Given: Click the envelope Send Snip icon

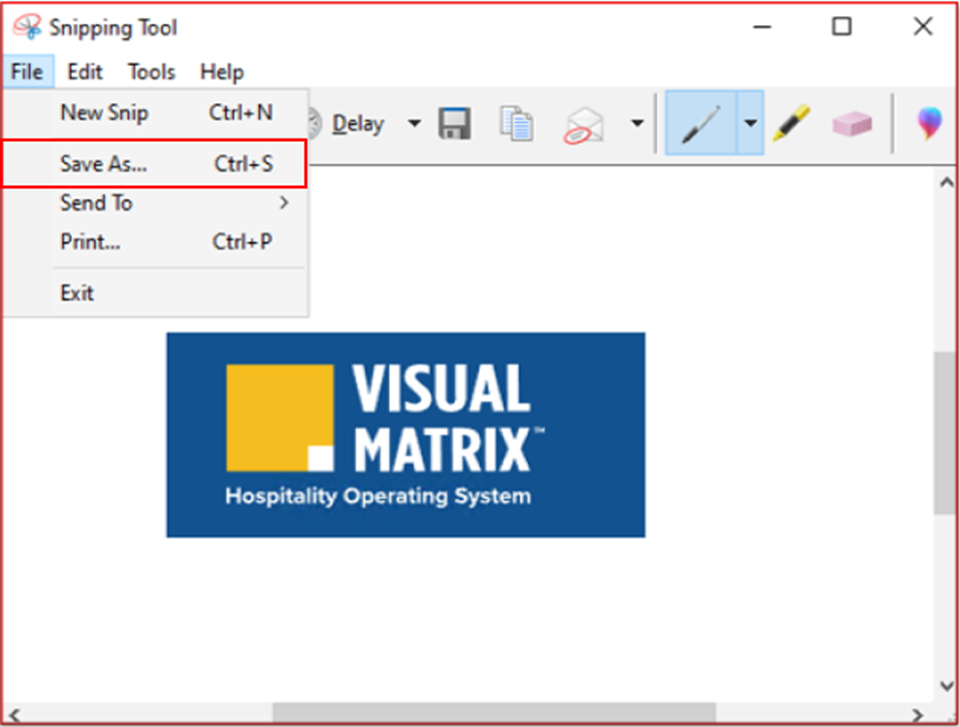Looking at the screenshot, I should [x=584, y=124].
